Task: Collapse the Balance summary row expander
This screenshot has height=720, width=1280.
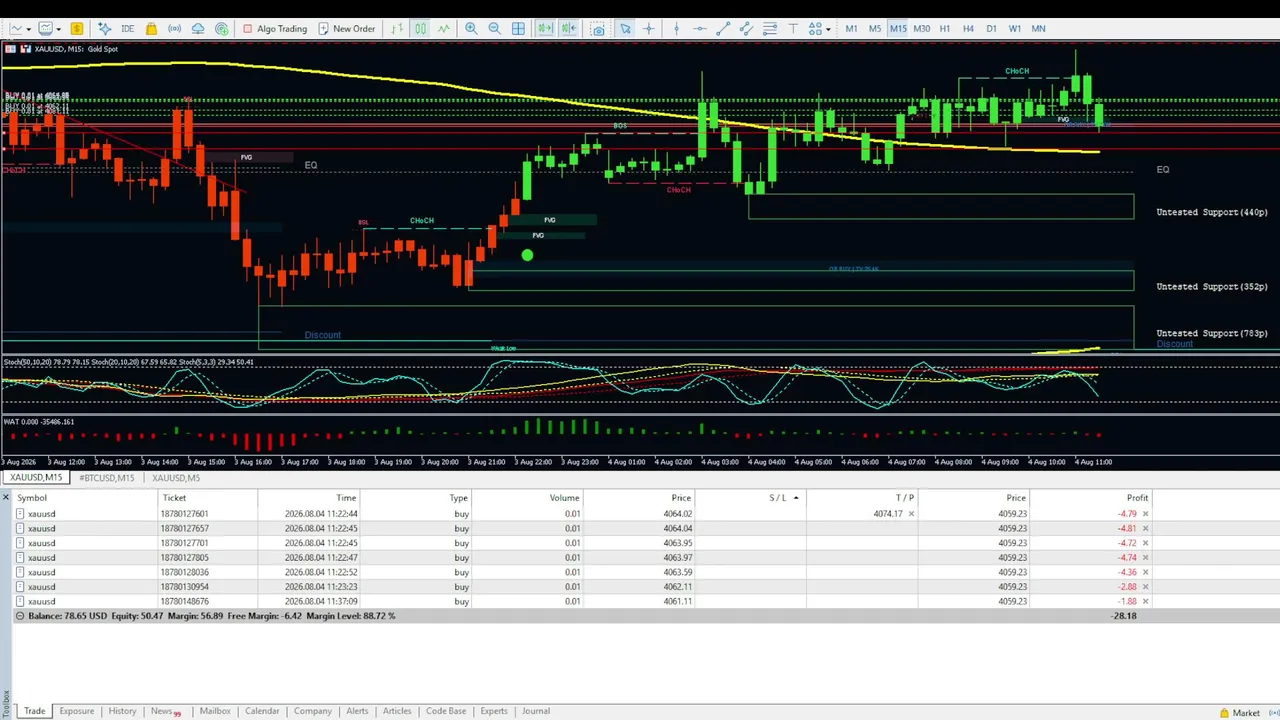Action: tap(20, 616)
